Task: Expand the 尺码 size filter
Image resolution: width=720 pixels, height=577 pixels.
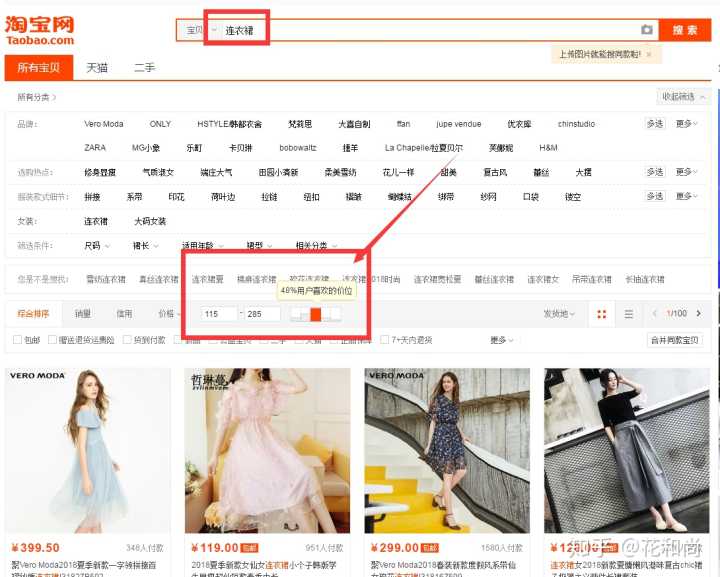Action: (96, 245)
